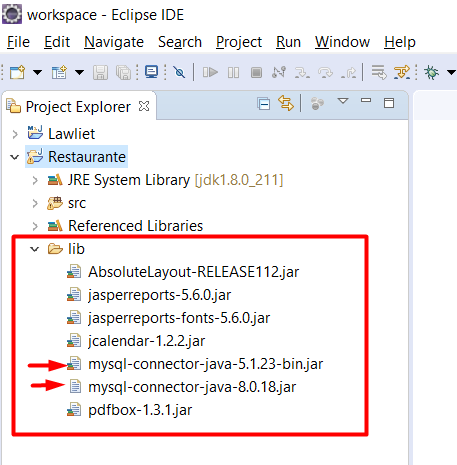This screenshot has height=465, width=457.
Task: Select mysql-connector-java-5.1.23-bin.jar
Action: [x=205, y=364]
